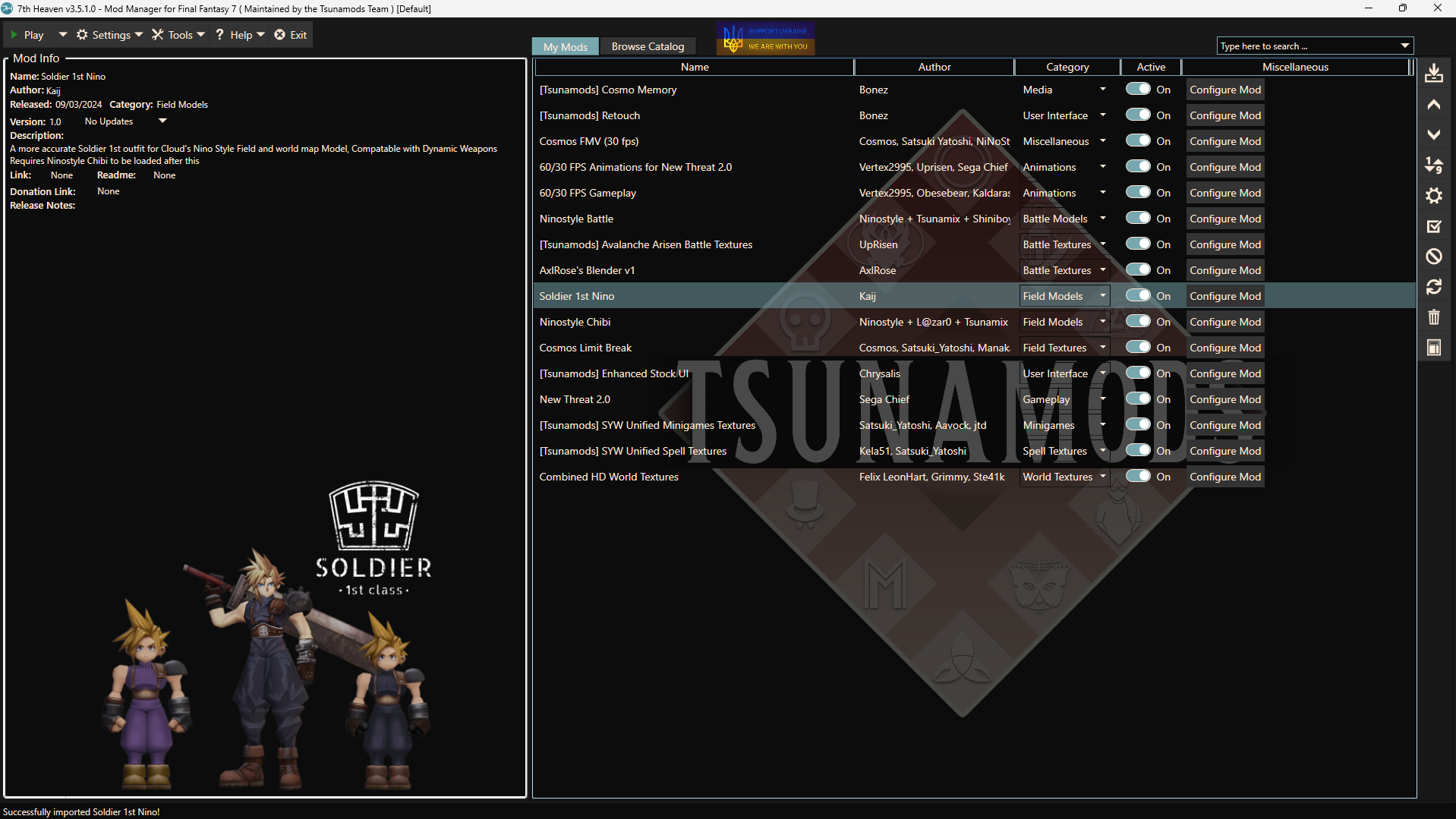Screen dimensions: 1456x819
Task: Sort by the Name column header
Action: click(x=694, y=67)
